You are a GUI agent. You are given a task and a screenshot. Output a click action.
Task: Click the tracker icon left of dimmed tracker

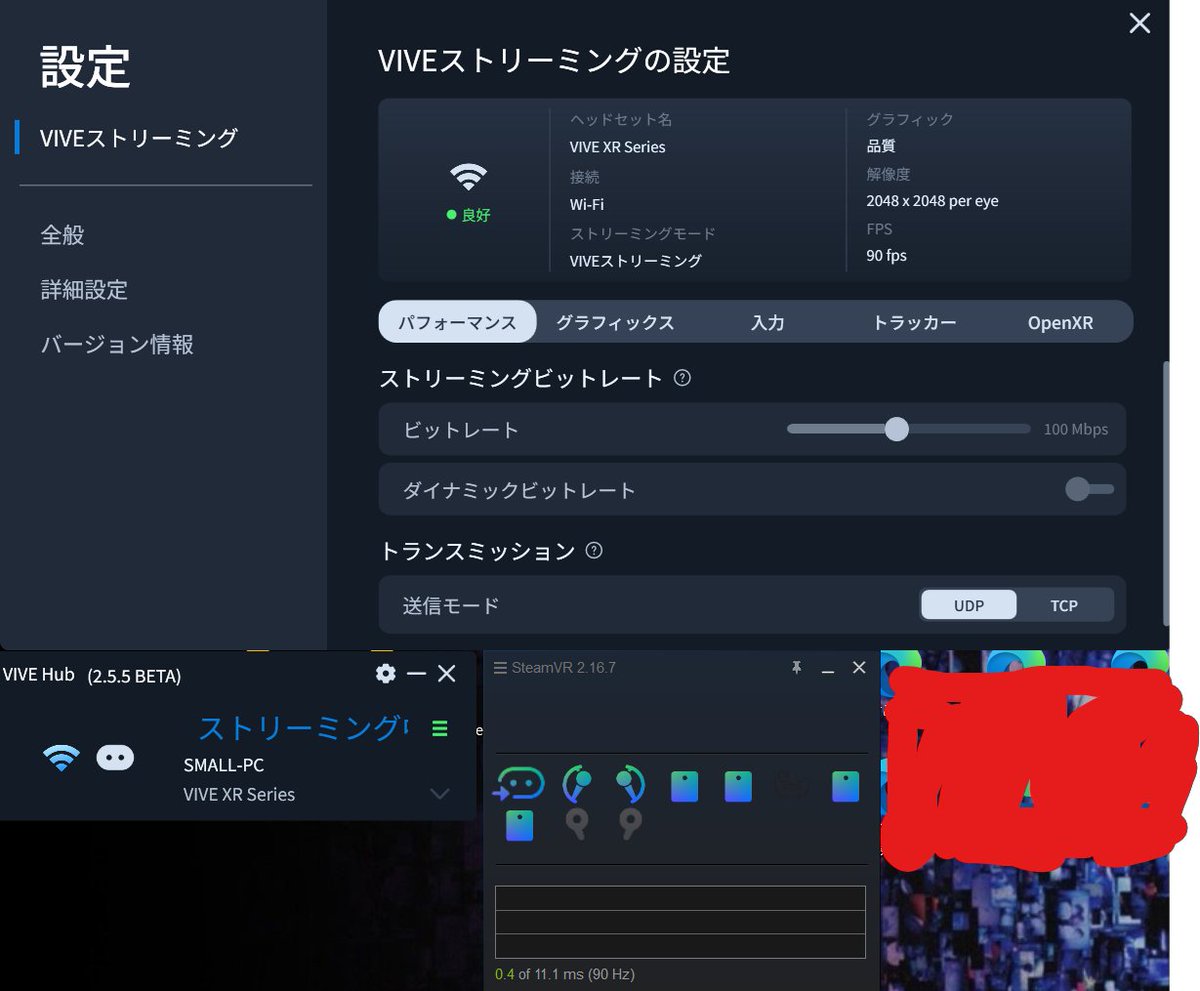click(x=738, y=786)
